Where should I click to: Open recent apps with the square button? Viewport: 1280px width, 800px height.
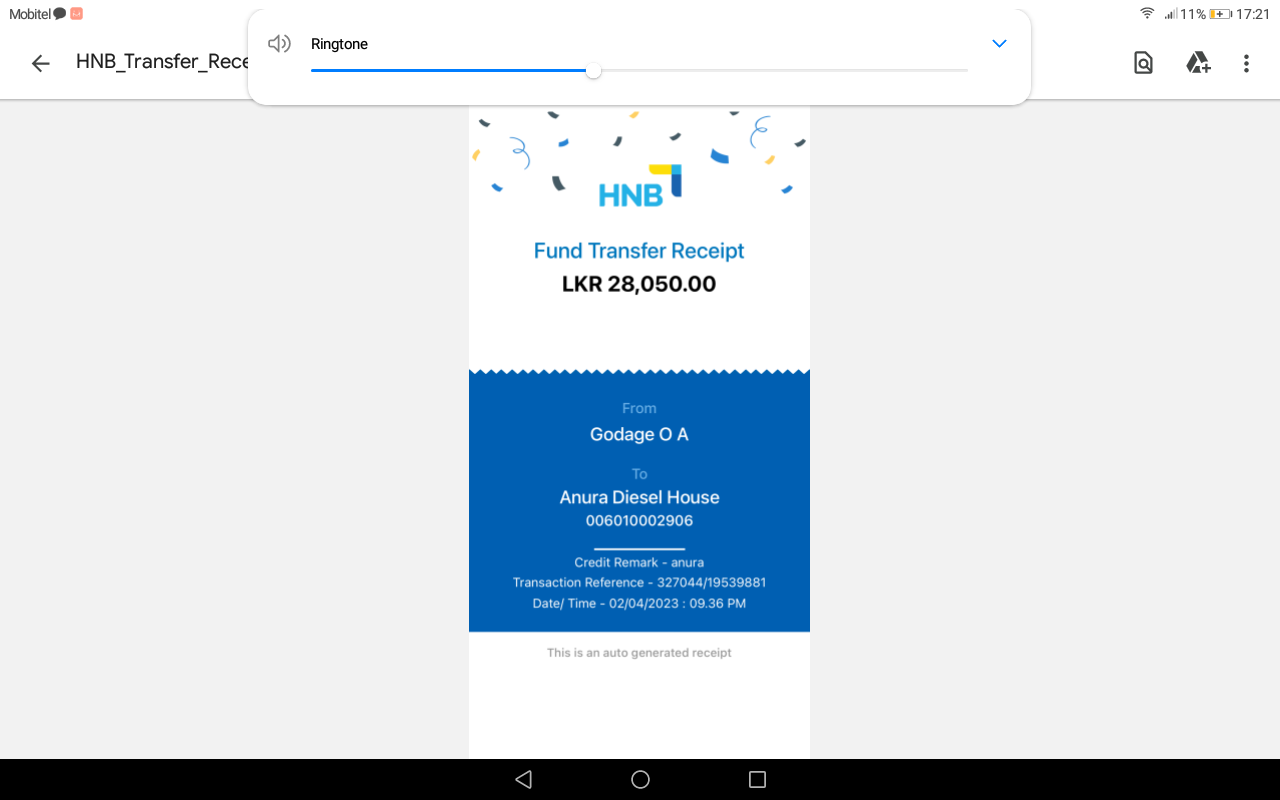pos(757,779)
